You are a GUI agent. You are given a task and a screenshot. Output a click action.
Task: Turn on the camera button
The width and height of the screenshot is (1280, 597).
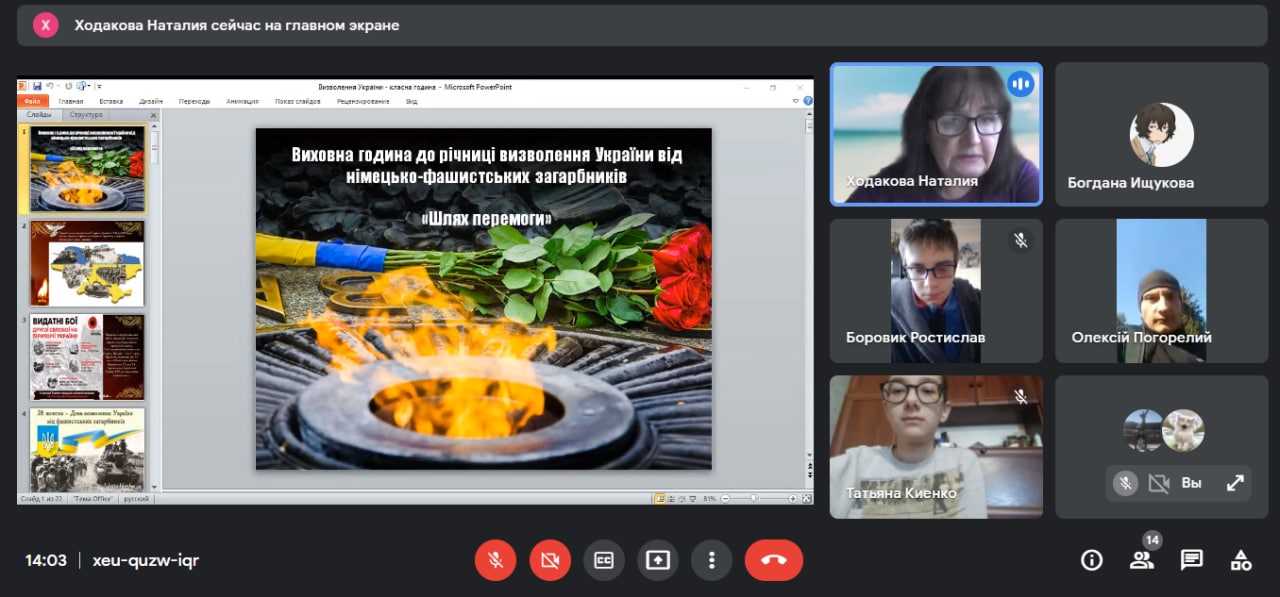549,560
